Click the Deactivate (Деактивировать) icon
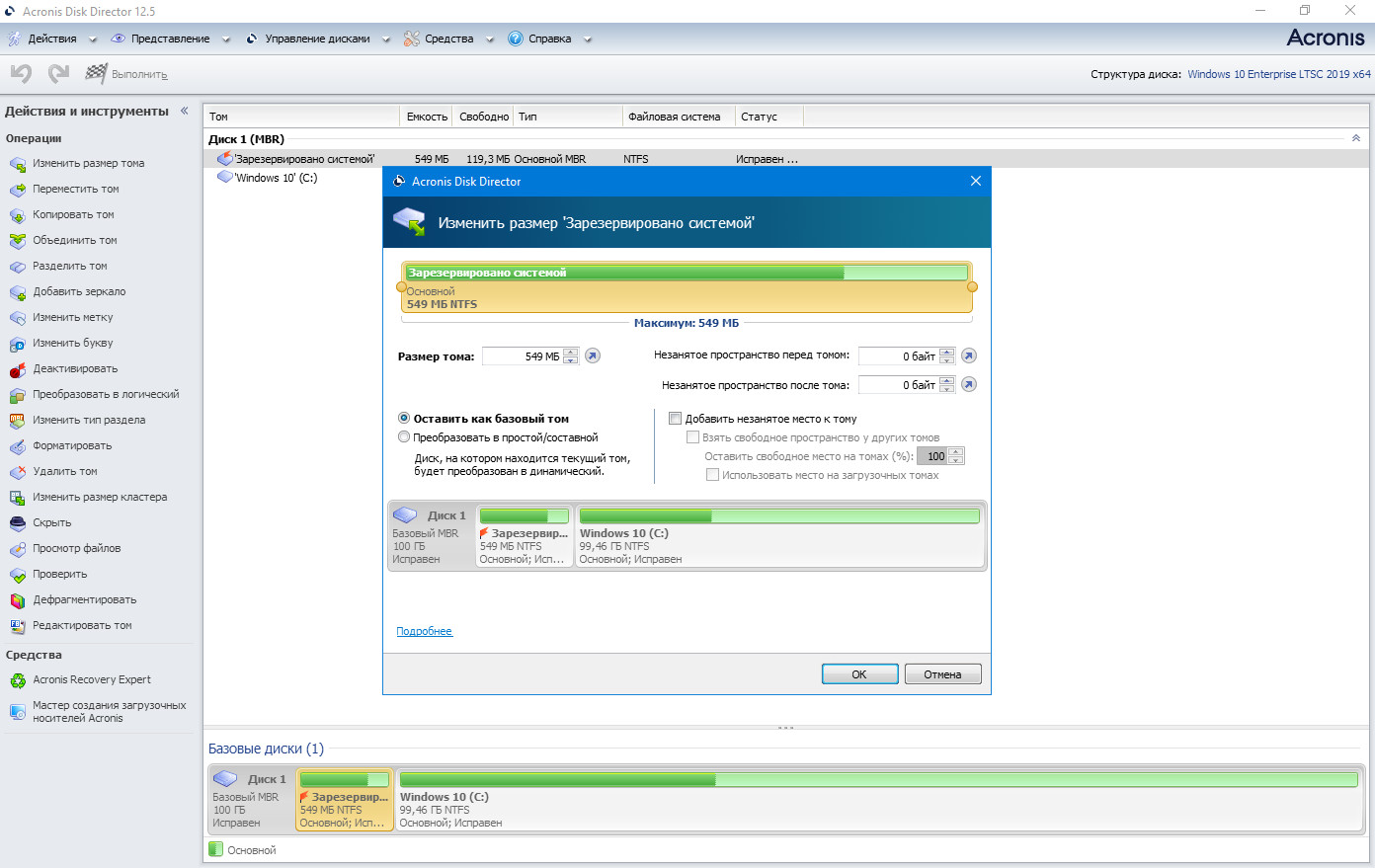The height and width of the screenshot is (868, 1375). tap(17, 369)
